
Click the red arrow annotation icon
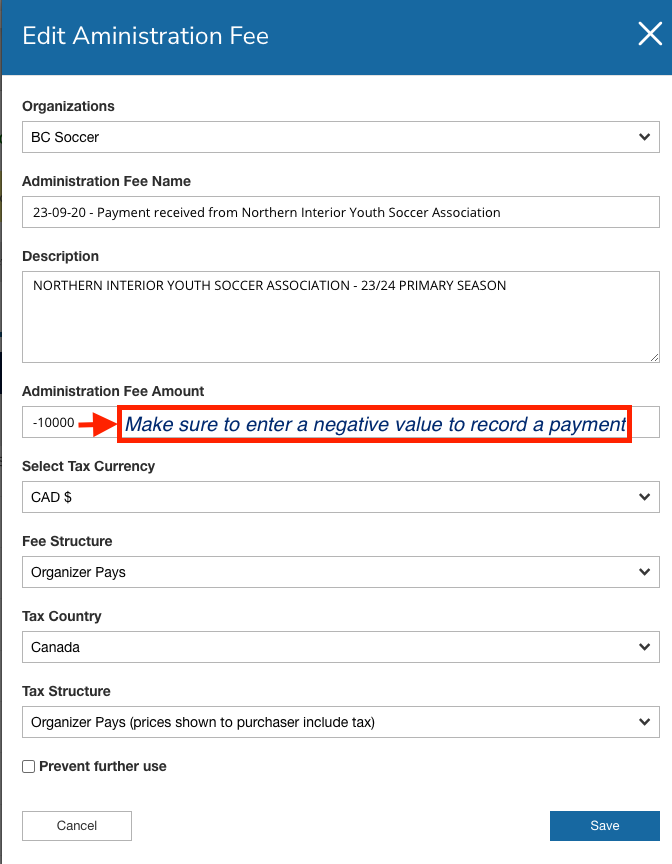pos(97,425)
